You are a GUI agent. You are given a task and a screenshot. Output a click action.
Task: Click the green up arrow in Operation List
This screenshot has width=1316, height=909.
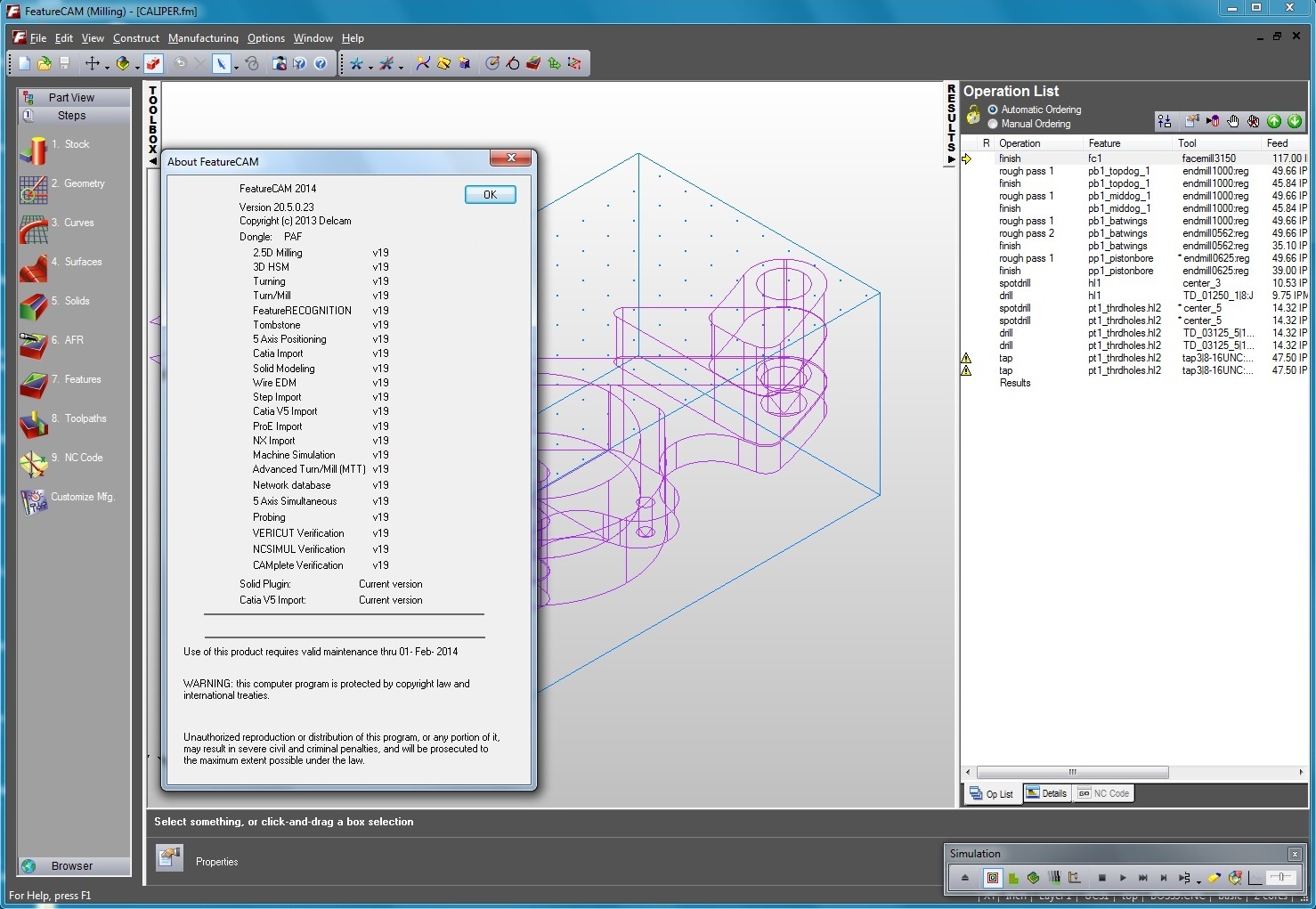1274,121
